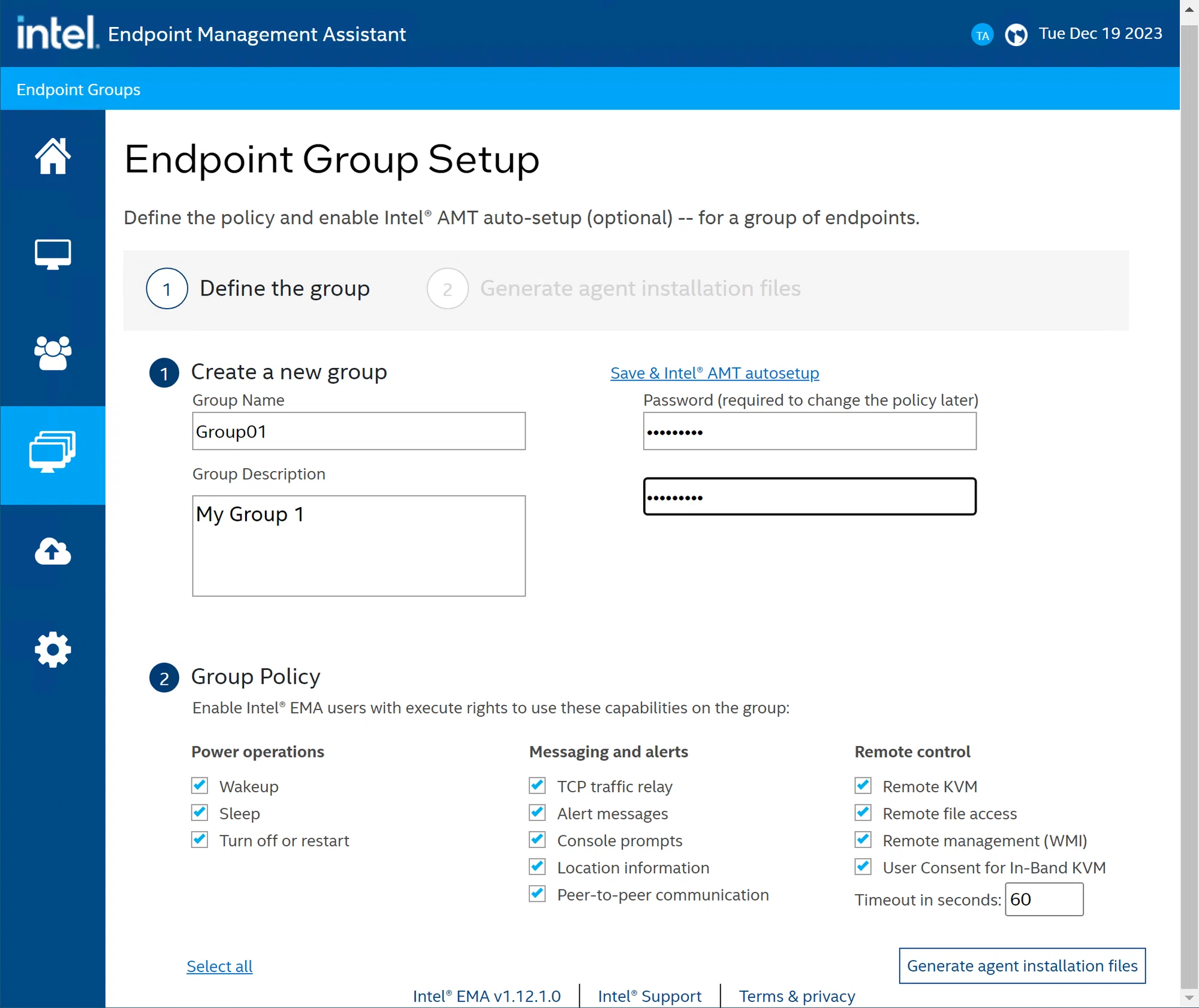Uncheck Peer-to-peer communication checkbox
Viewport: 1199px width, 1008px height.
coord(538,894)
